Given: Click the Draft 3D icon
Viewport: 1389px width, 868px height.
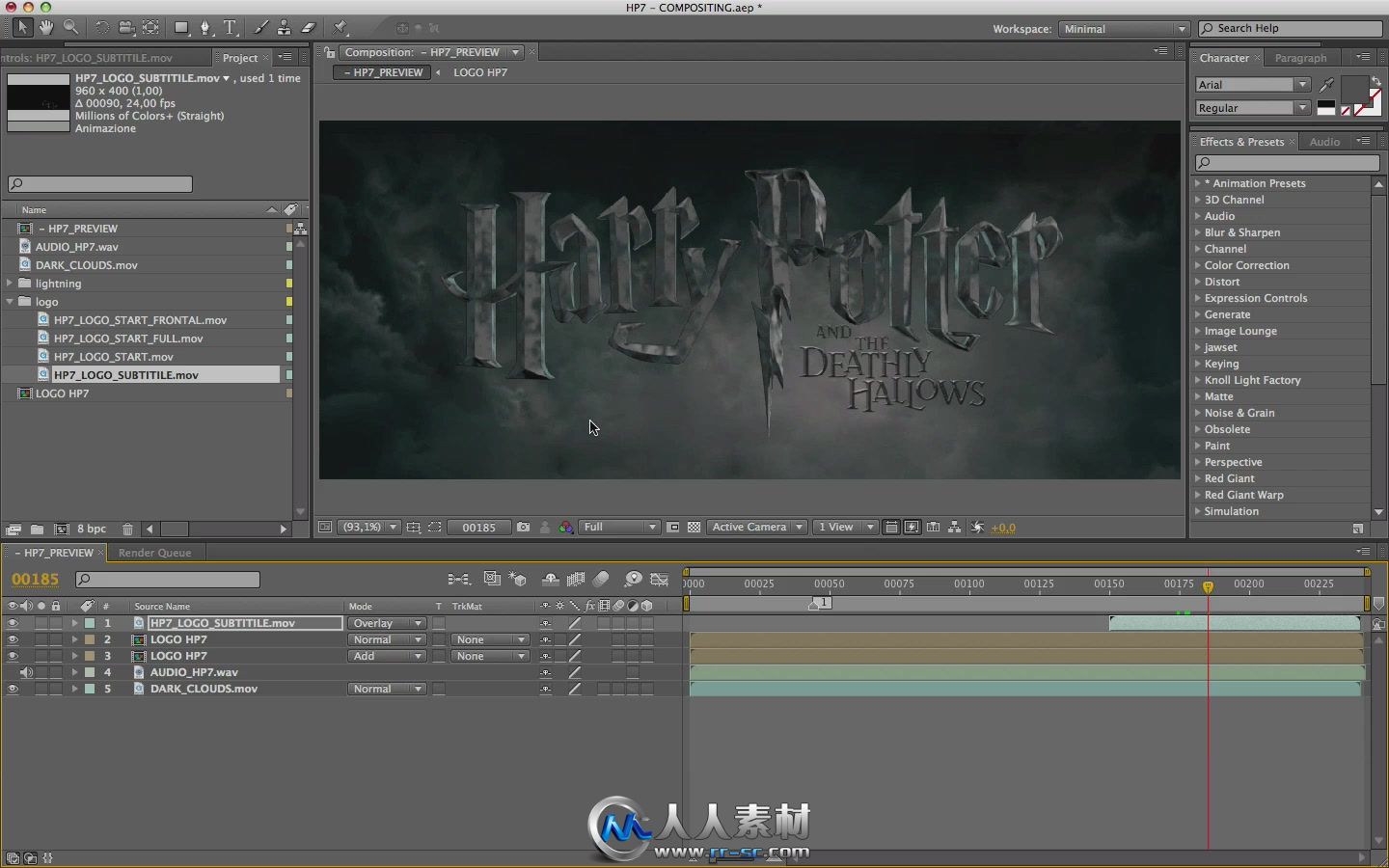Looking at the screenshot, I should coord(518,579).
